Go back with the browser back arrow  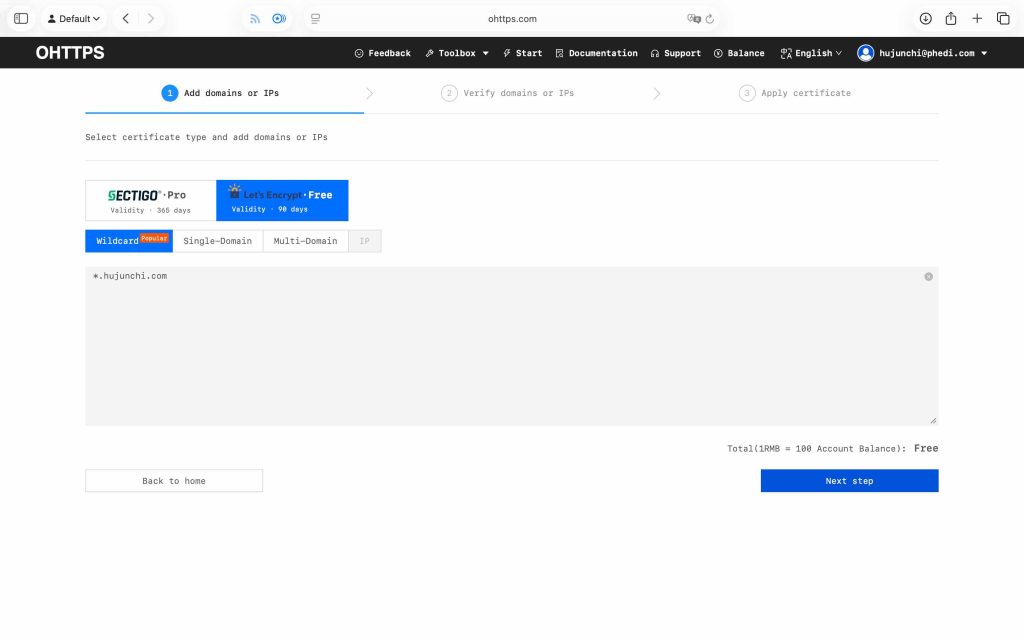pos(126,18)
